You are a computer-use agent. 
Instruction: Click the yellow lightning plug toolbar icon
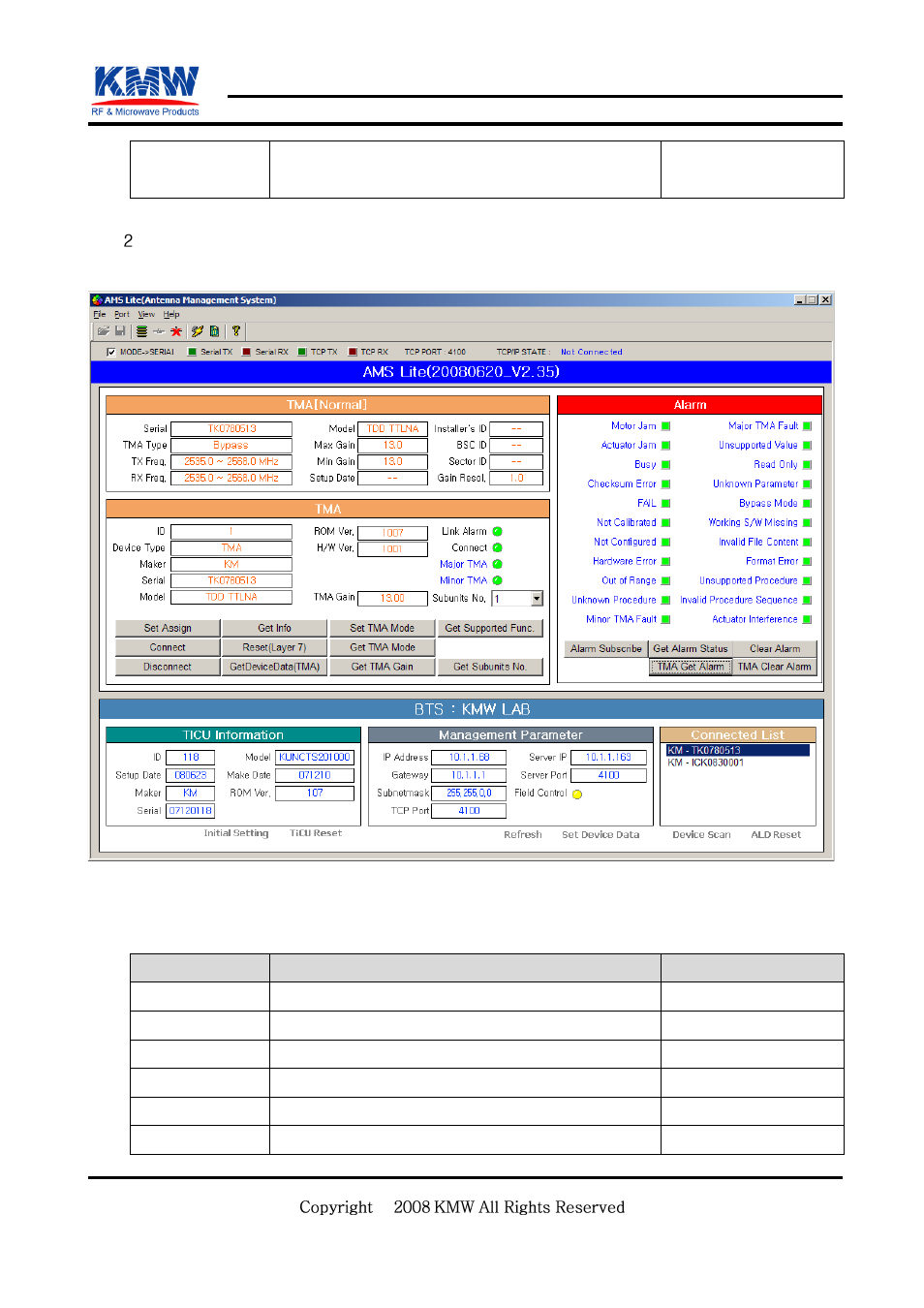click(198, 331)
